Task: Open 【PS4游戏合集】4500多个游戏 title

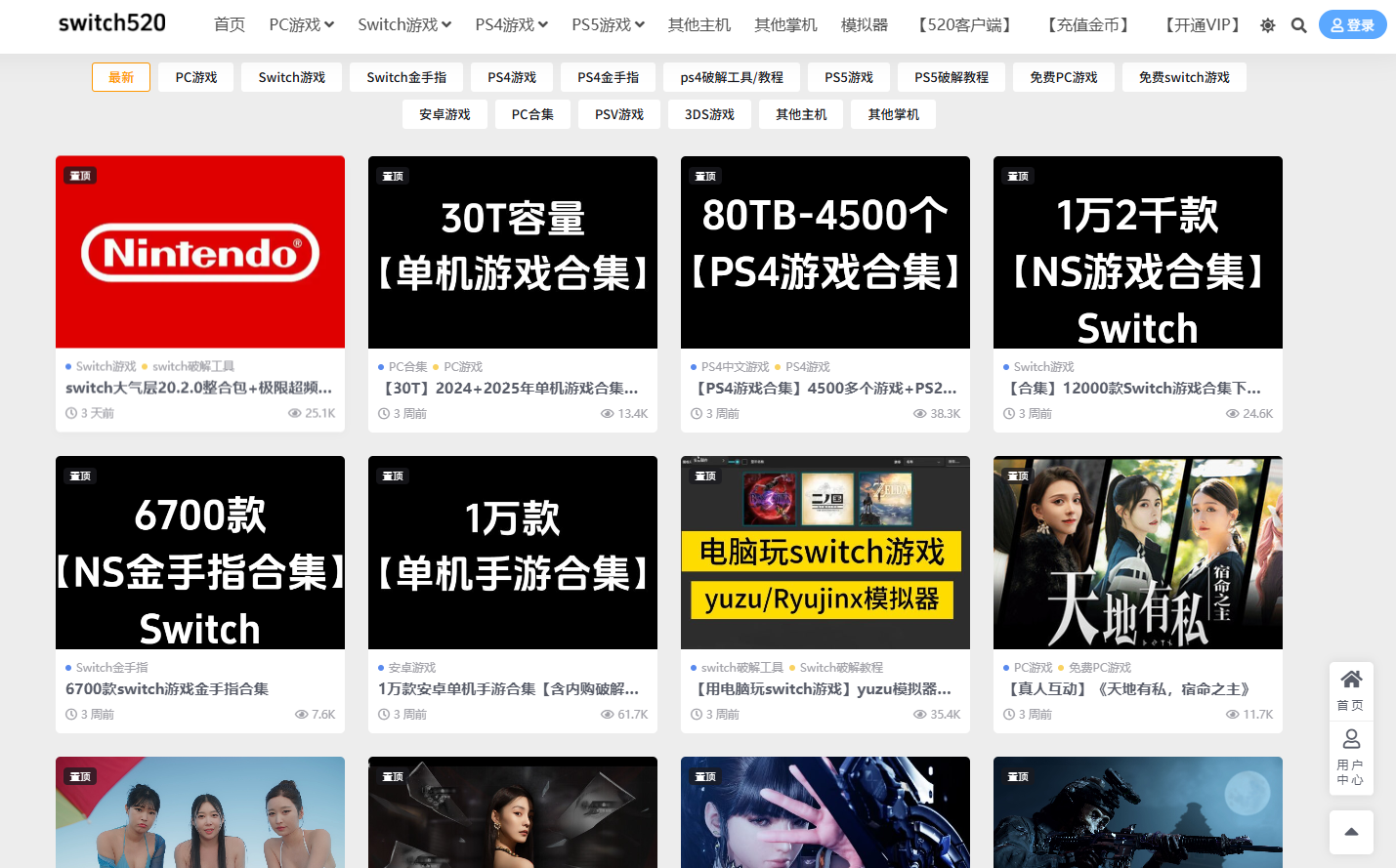Action: [x=825, y=388]
